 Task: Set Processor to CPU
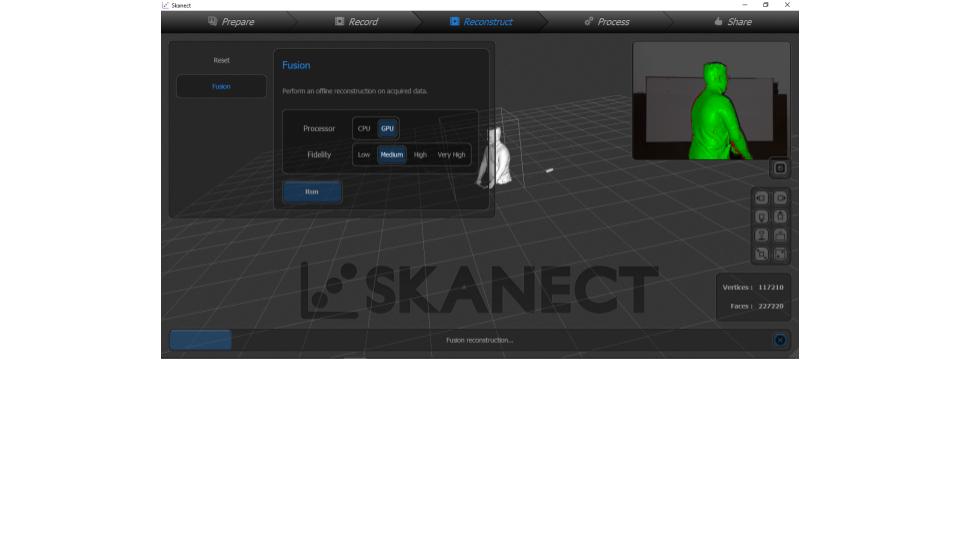coord(364,129)
